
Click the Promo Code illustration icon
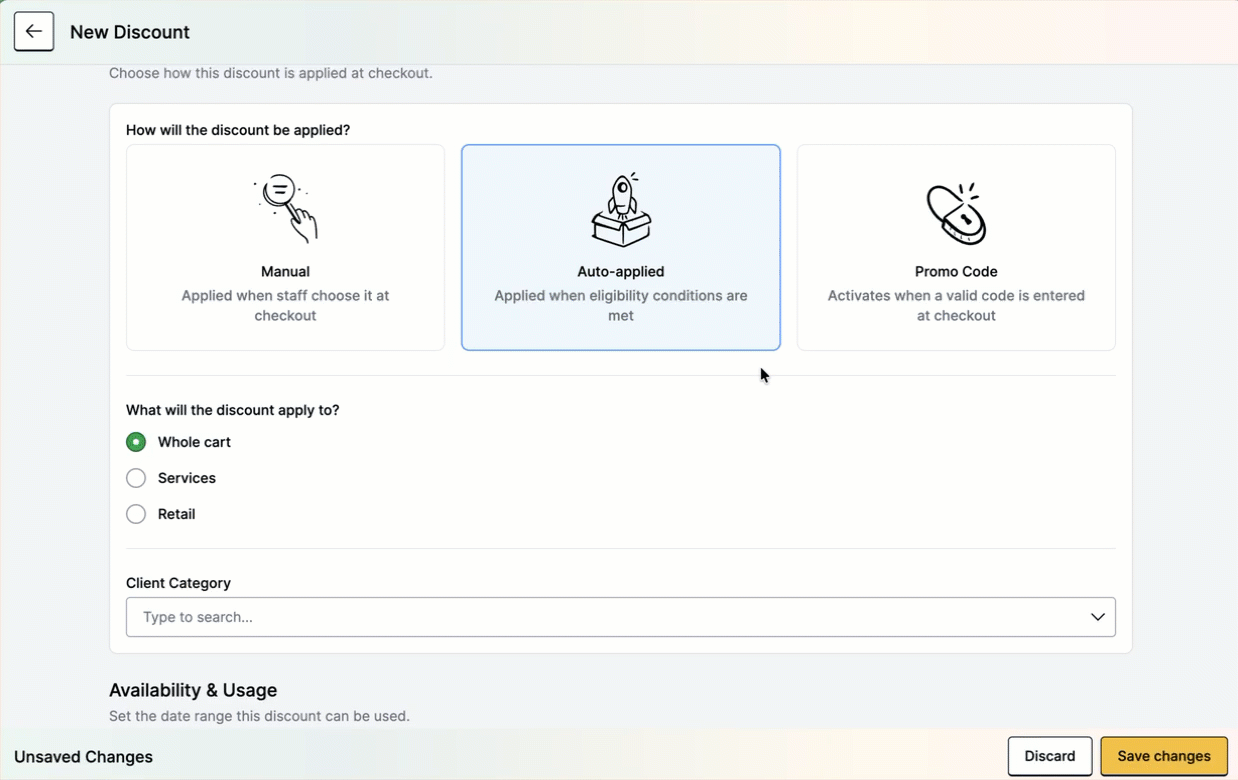tap(956, 213)
